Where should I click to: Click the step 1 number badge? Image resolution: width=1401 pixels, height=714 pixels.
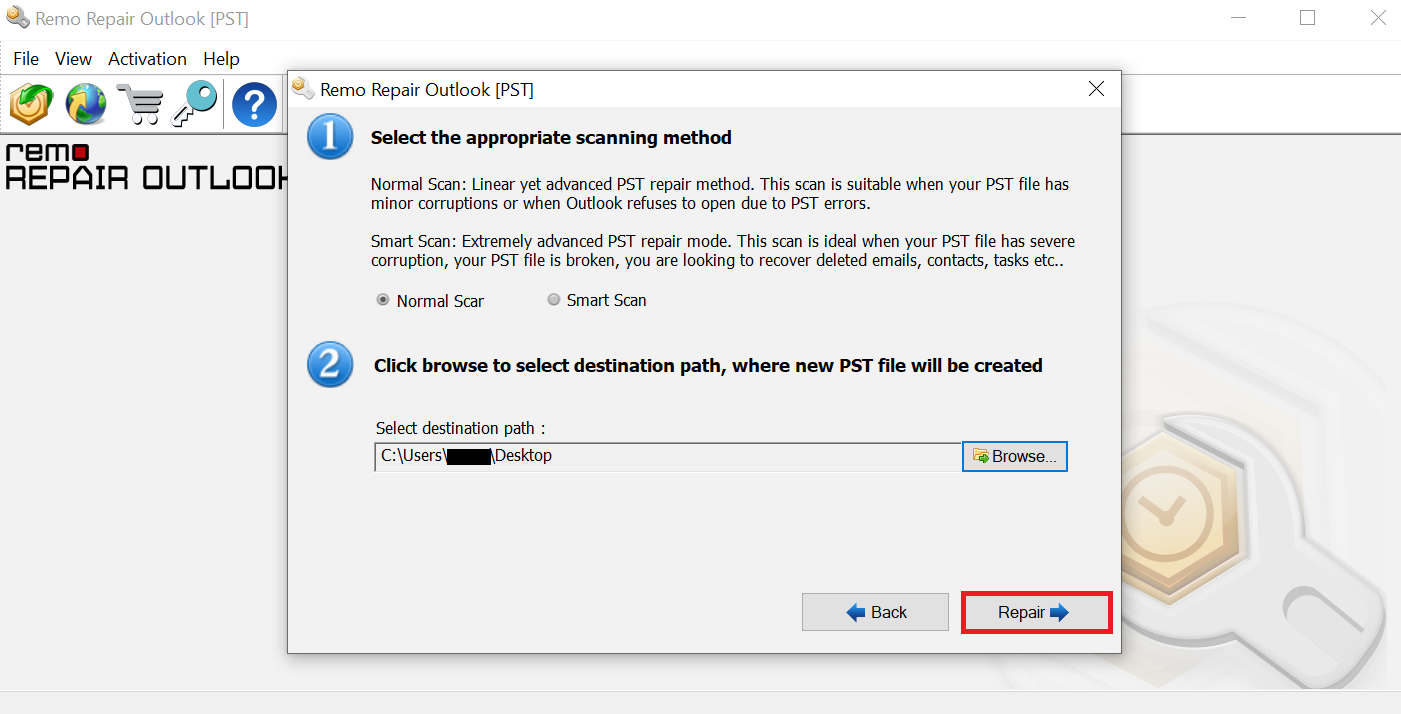click(330, 138)
